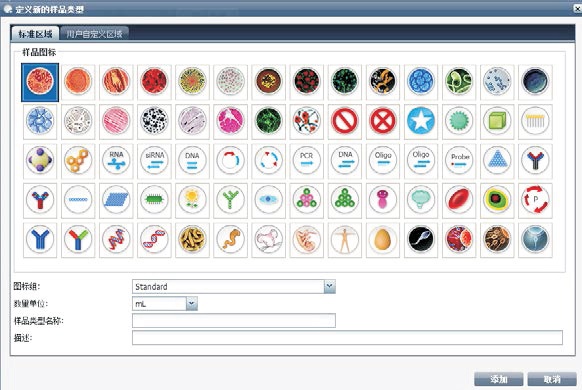
Task: Select the human figure icon
Action: (344, 240)
